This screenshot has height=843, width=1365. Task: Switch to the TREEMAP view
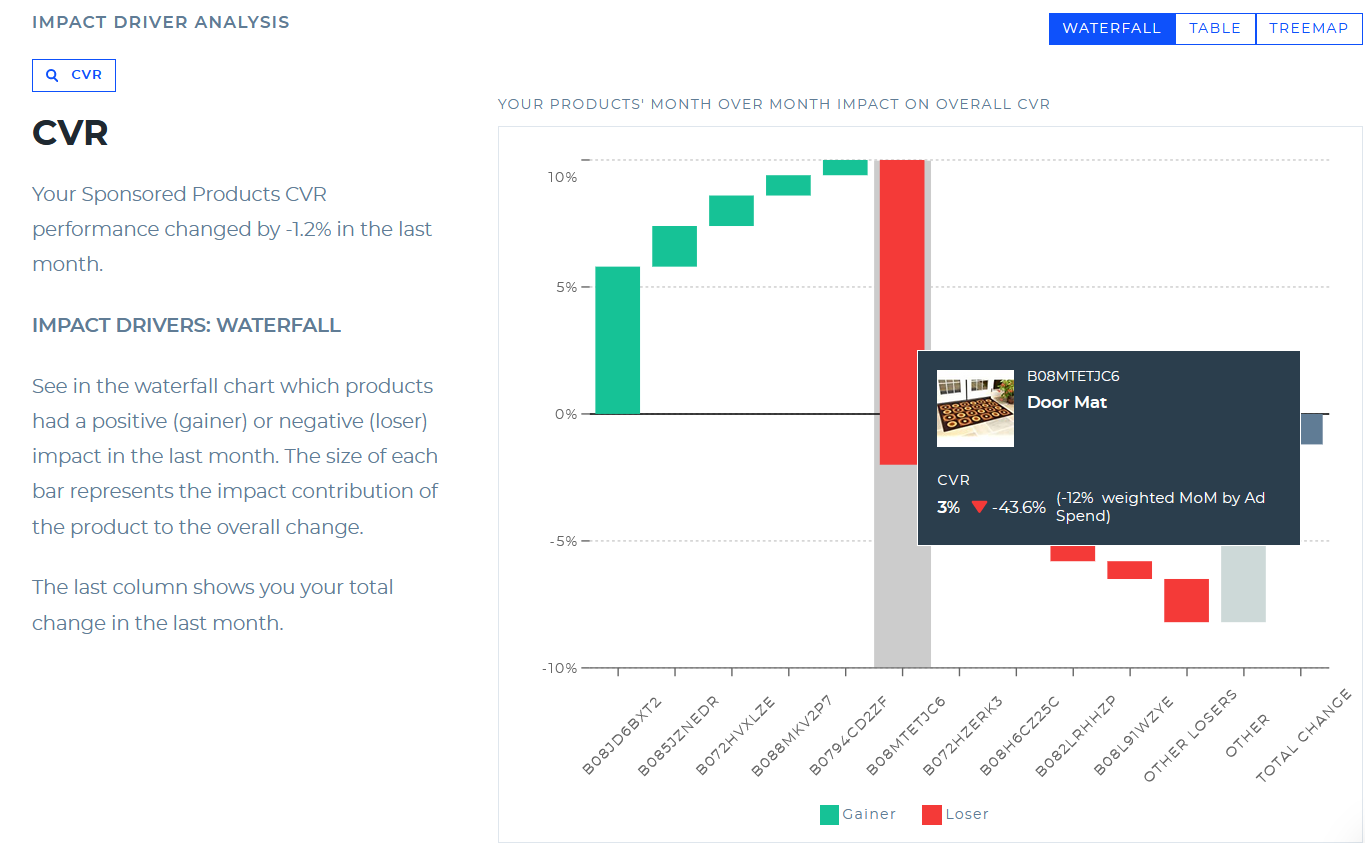[x=1308, y=28]
